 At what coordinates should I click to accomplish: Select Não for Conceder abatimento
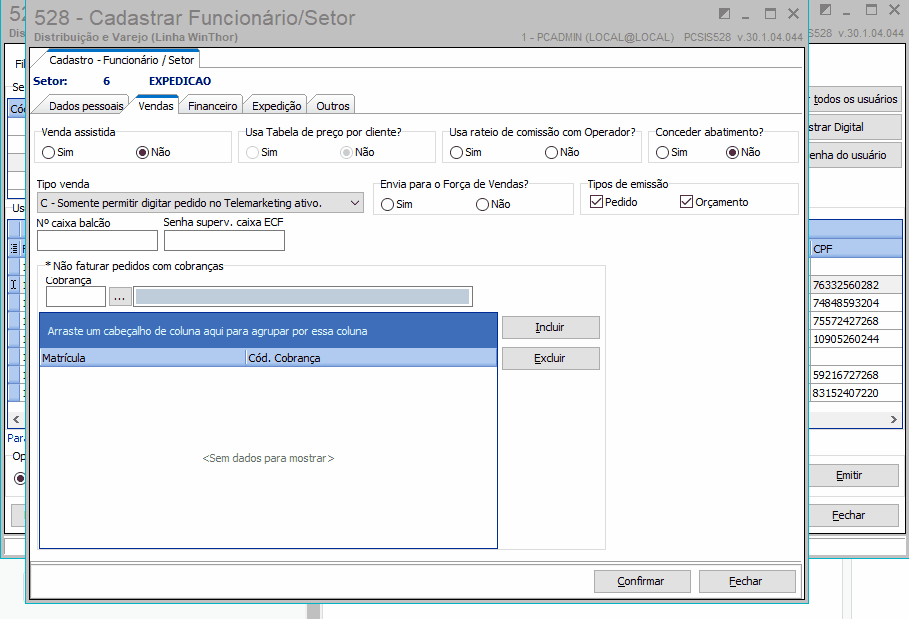tap(733, 152)
